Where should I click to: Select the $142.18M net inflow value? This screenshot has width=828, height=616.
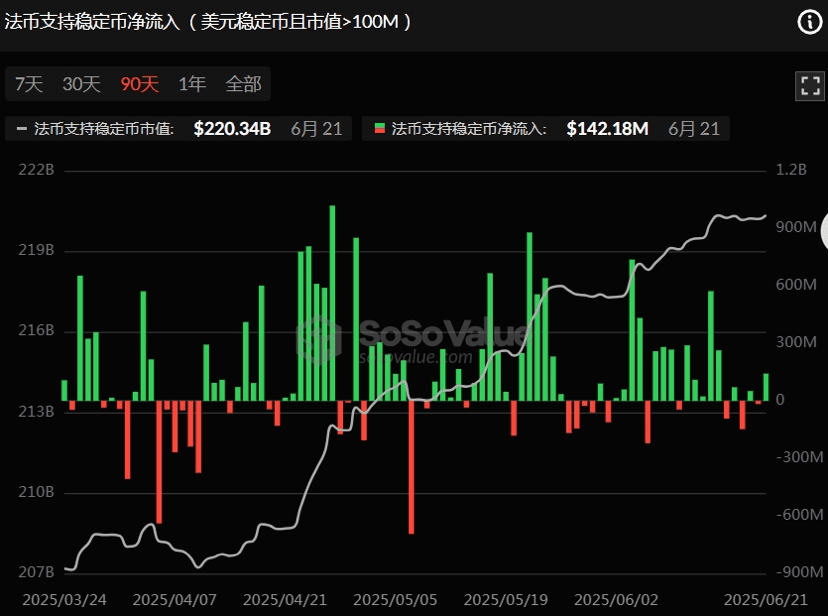point(607,129)
